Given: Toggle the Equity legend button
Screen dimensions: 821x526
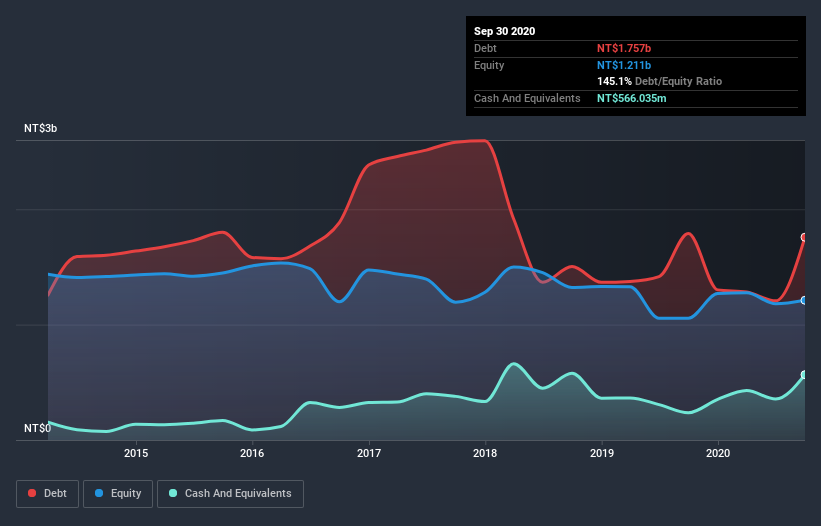Looking at the screenshot, I should tap(118, 494).
